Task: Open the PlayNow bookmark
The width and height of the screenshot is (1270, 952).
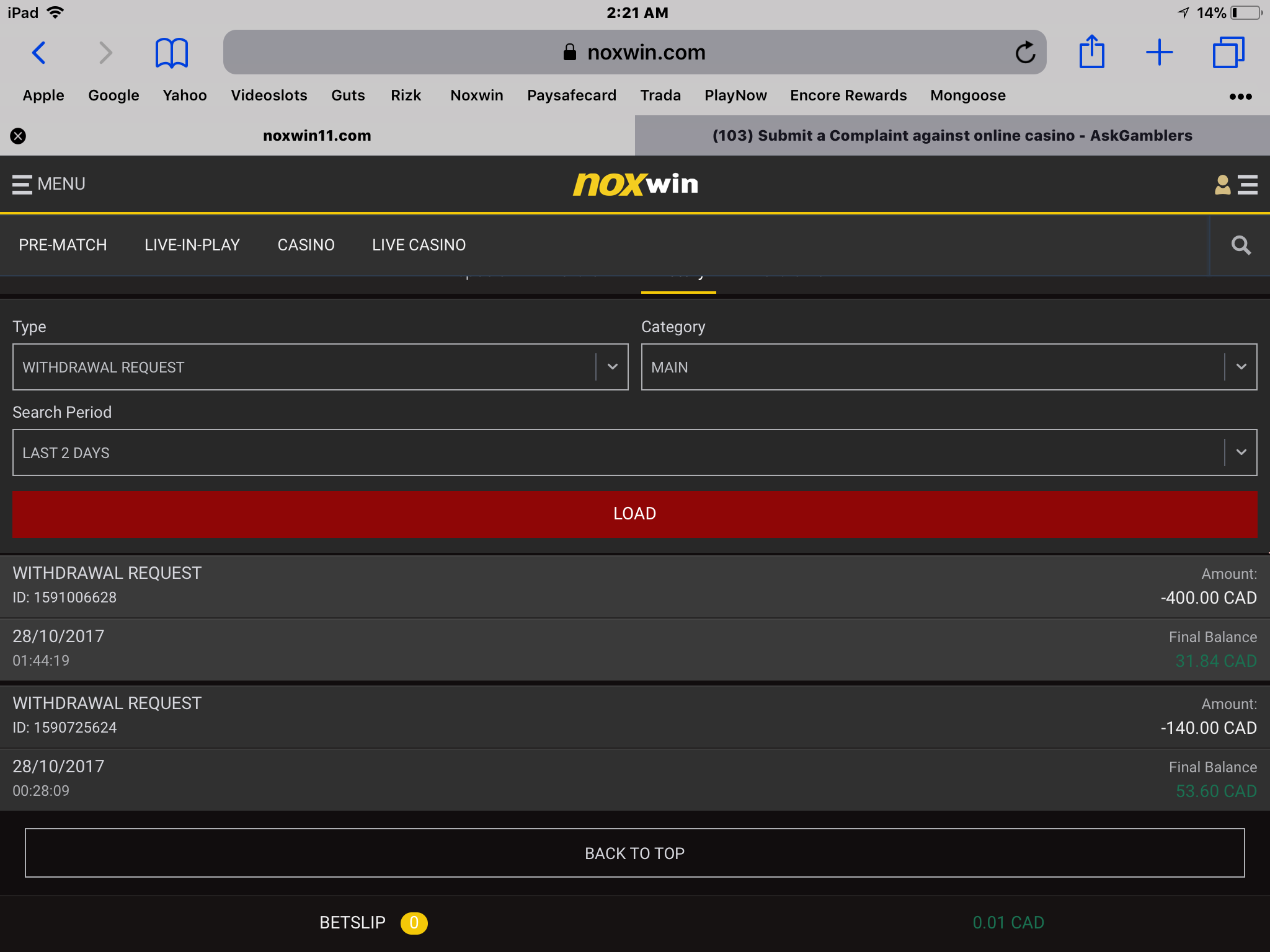Action: 735,95
